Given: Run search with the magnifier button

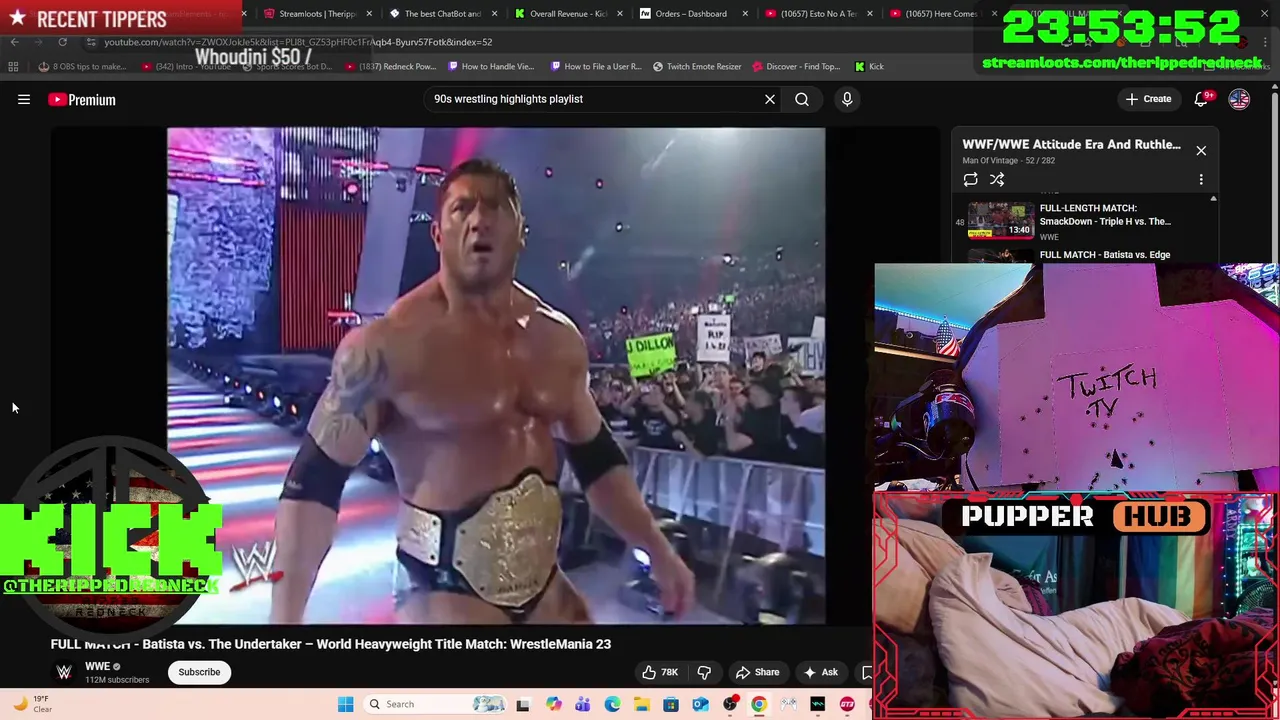Looking at the screenshot, I should (802, 99).
